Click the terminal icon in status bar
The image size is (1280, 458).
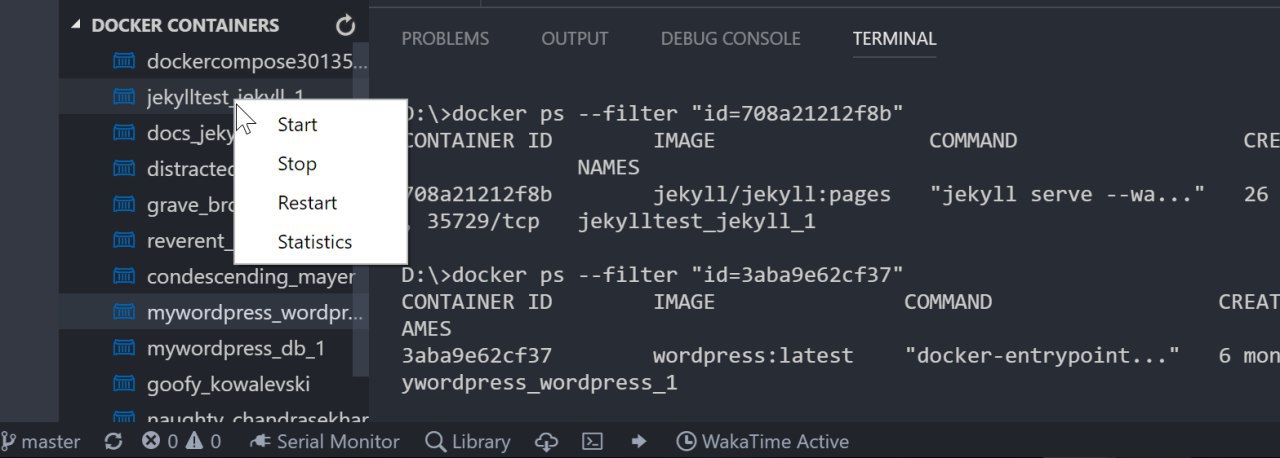[x=593, y=441]
